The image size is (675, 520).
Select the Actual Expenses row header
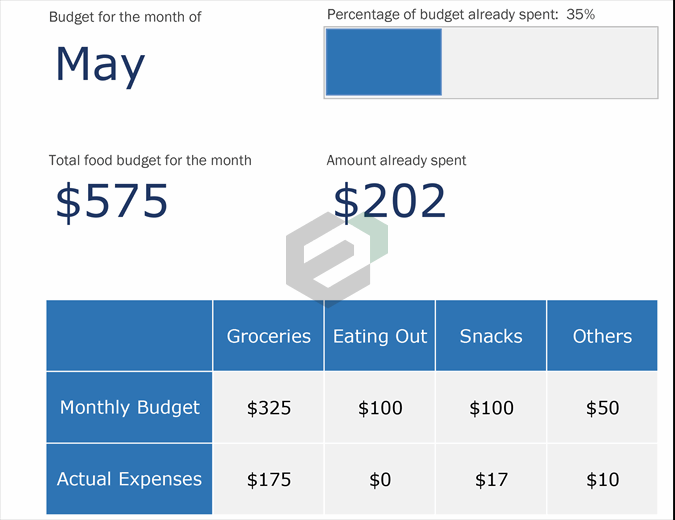pyautogui.click(x=129, y=479)
